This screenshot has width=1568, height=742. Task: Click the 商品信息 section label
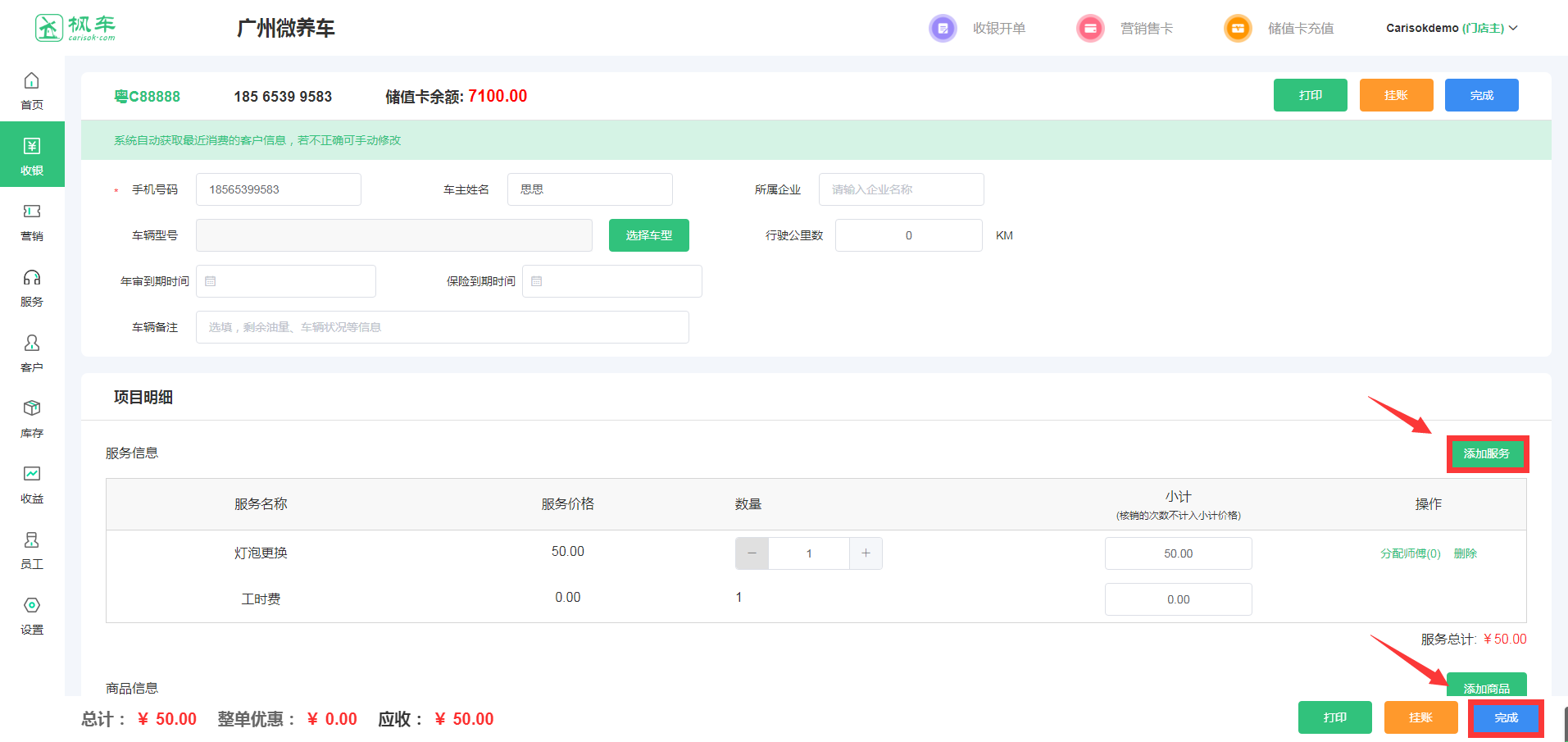[x=132, y=688]
